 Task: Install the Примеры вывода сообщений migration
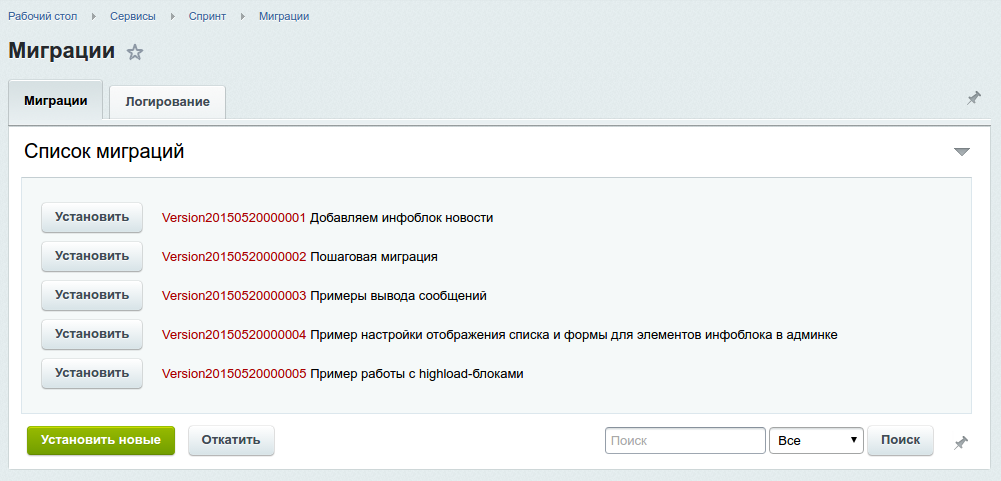click(x=92, y=295)
